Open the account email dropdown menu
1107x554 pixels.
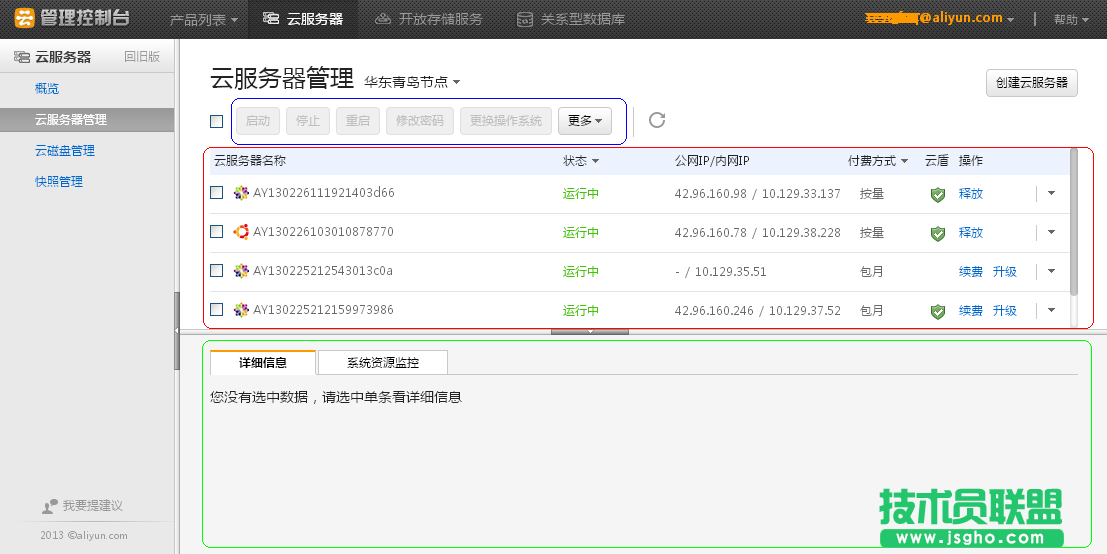940,19
